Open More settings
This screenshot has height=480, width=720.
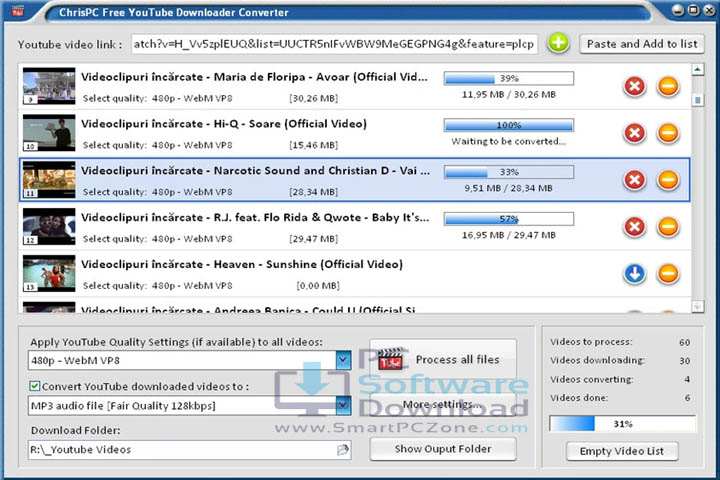[443, 405]
